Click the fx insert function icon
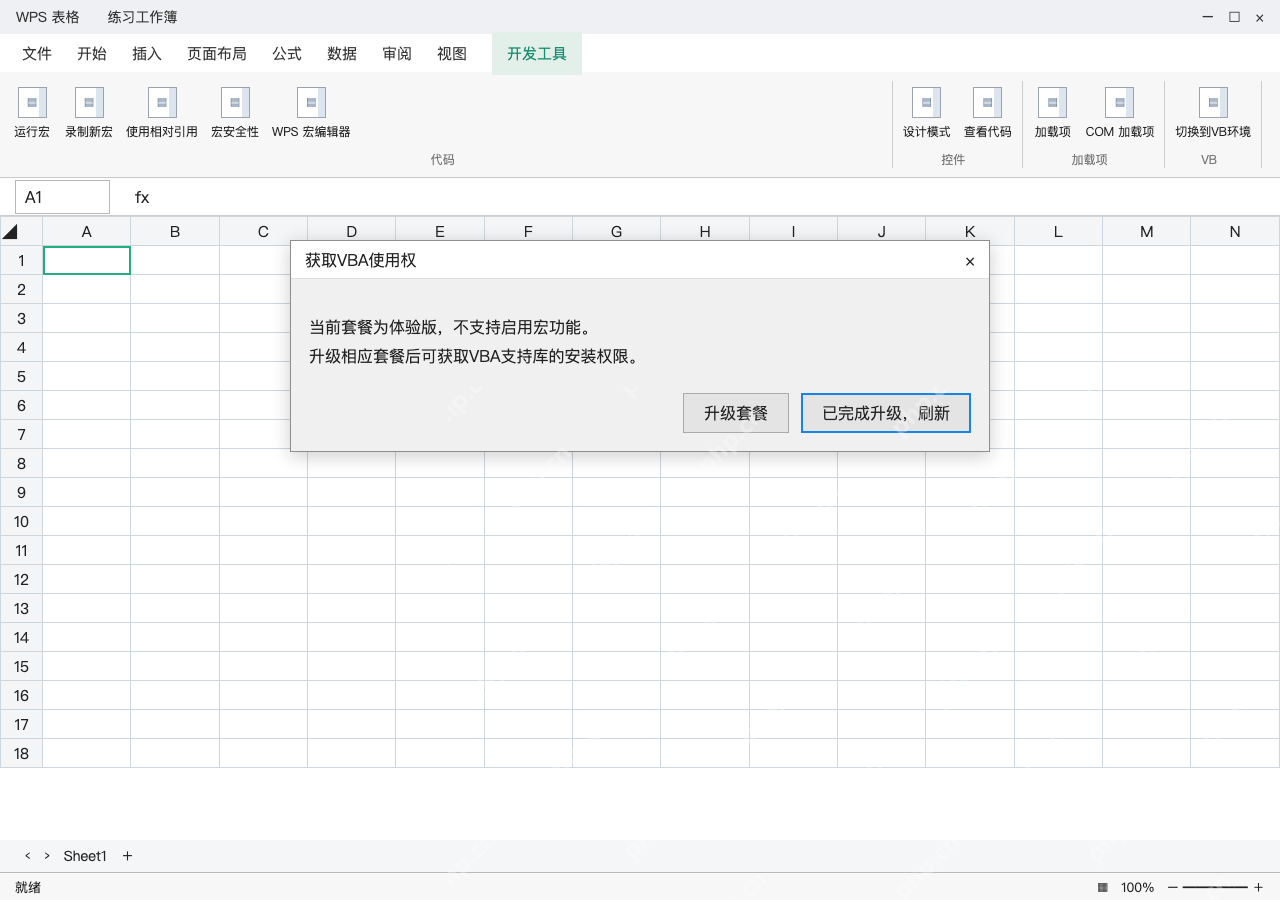This screenshot has height=900, width=1280. tap(142, 197)
